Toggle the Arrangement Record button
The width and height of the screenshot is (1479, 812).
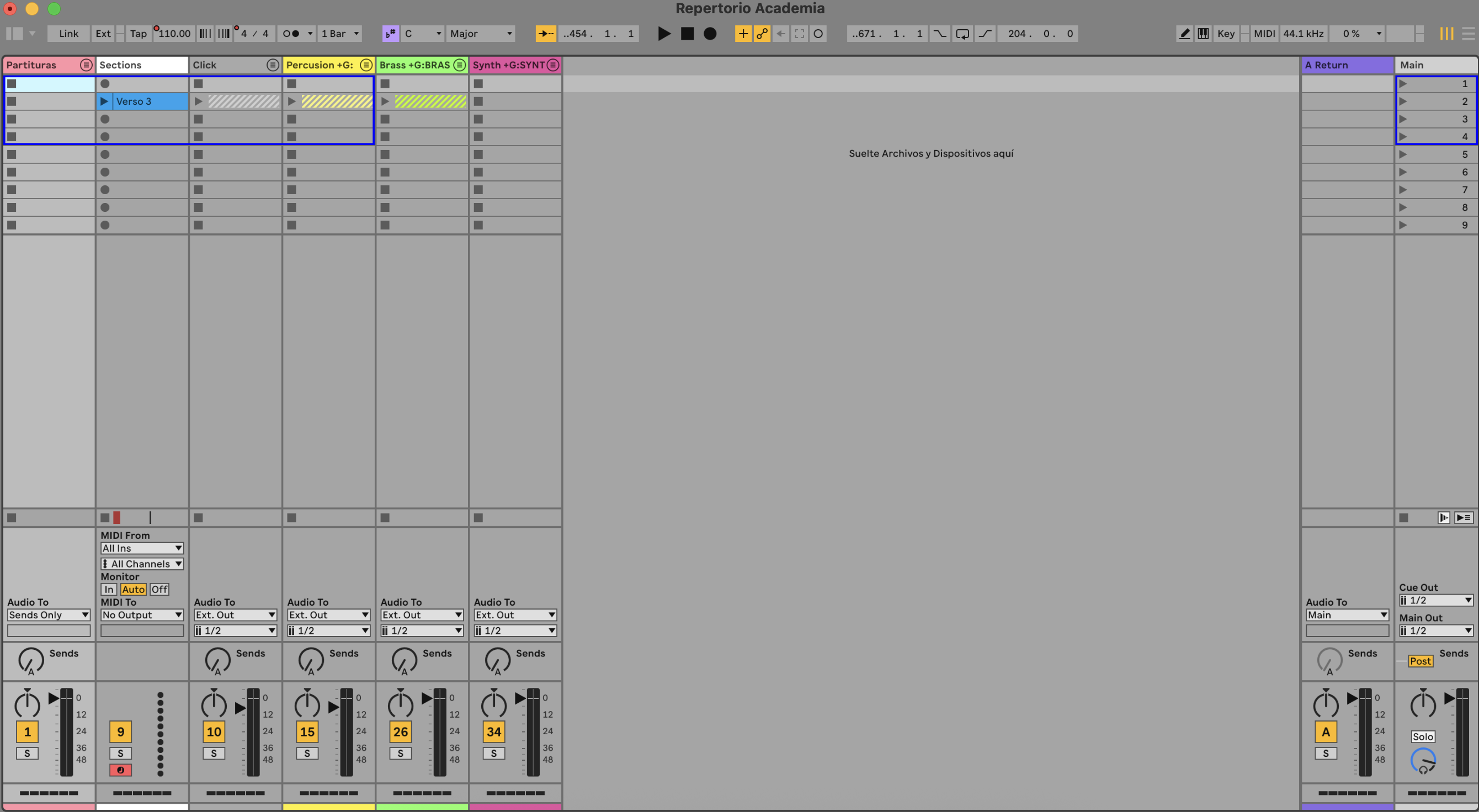coord(710,33)
